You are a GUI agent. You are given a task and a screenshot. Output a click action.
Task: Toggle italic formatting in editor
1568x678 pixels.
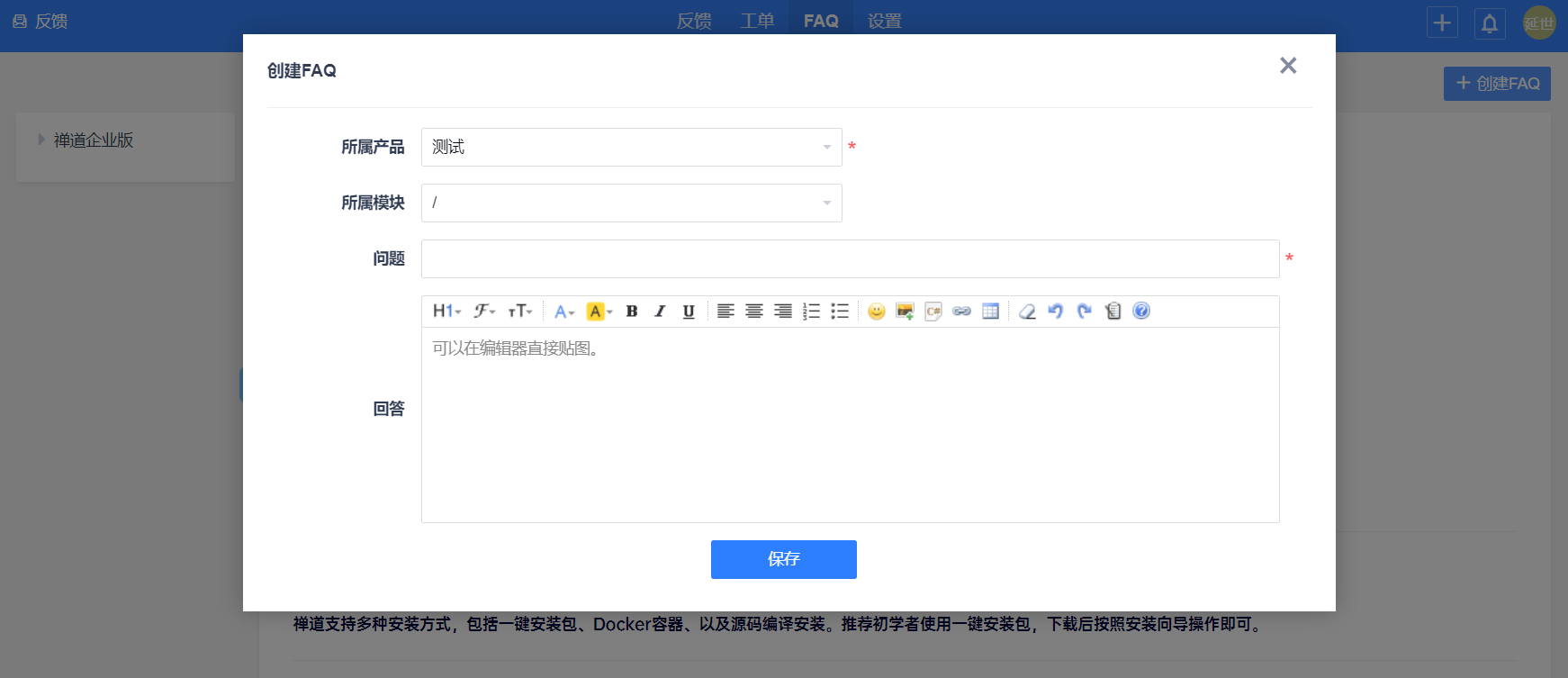660,312
